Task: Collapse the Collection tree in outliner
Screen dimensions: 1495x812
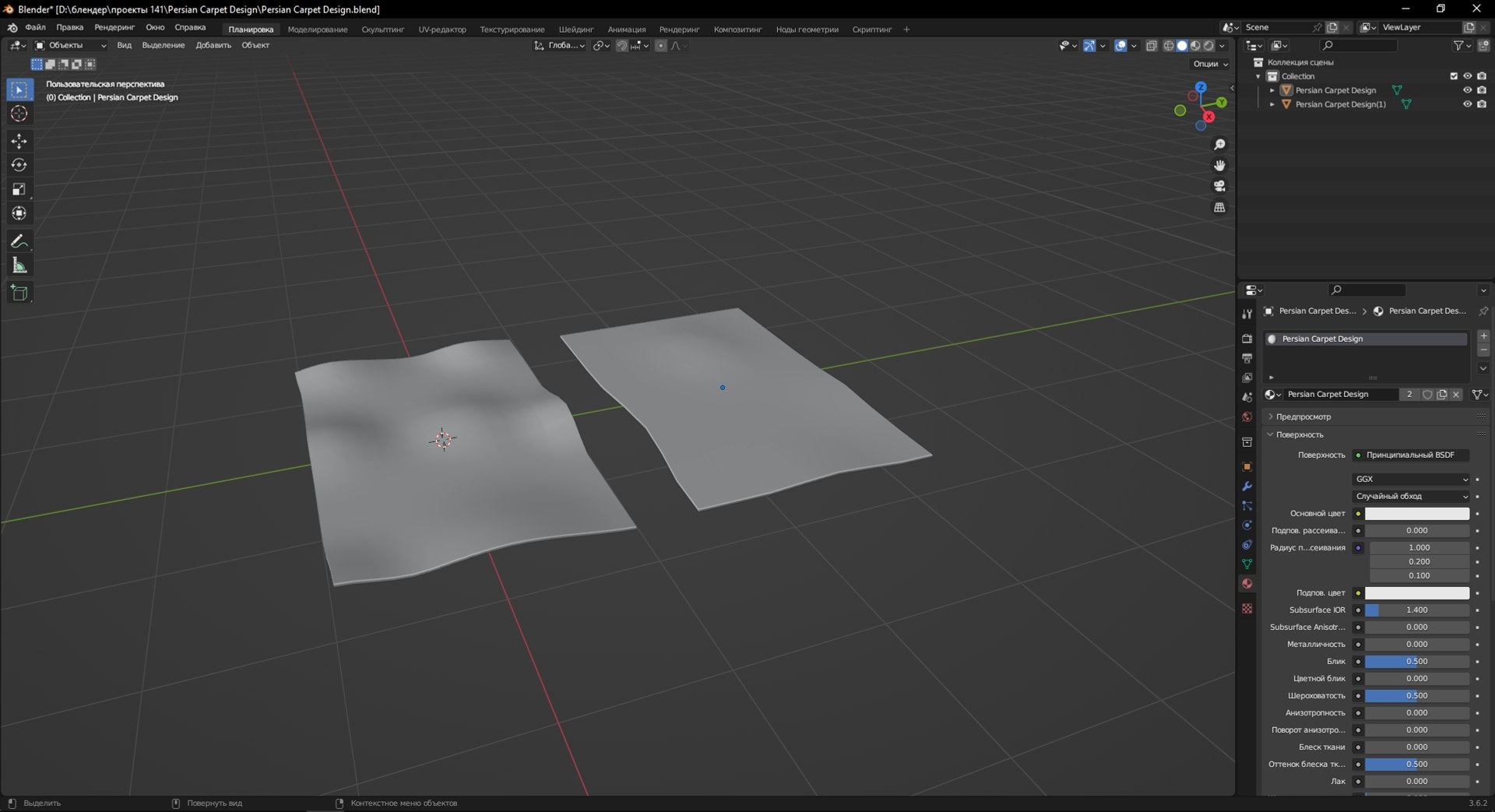Action: pyautogui.click(x=1258, y=76)
